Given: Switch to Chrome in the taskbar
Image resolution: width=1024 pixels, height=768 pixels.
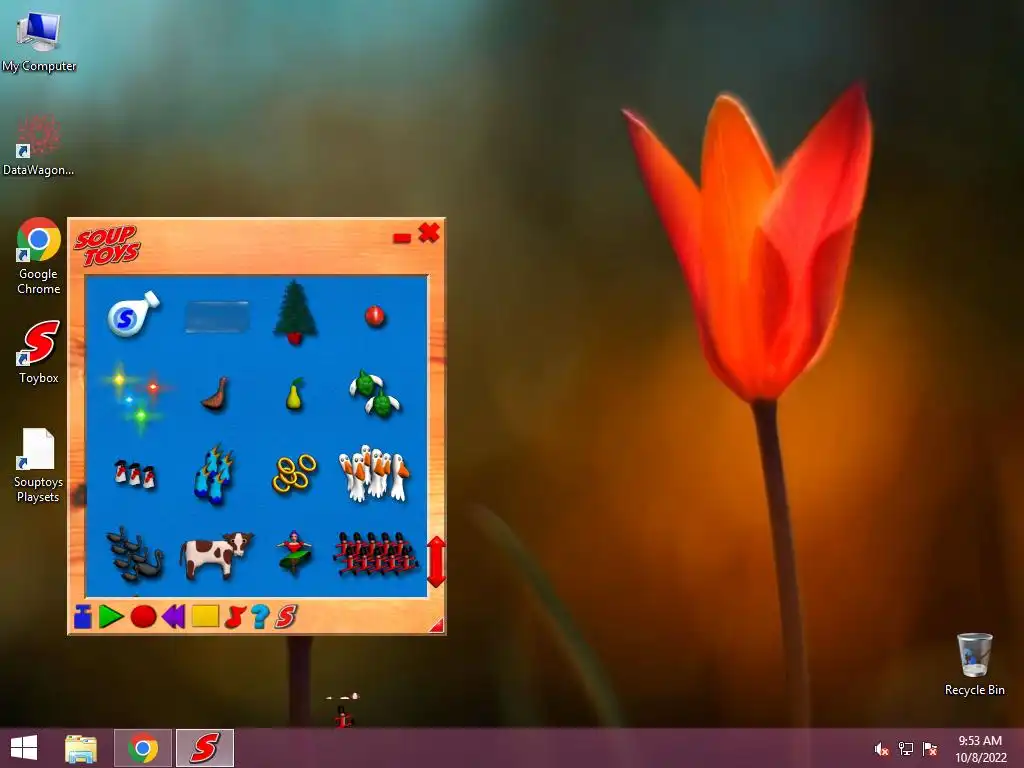Looking at the screenshot, I should 143,748.
